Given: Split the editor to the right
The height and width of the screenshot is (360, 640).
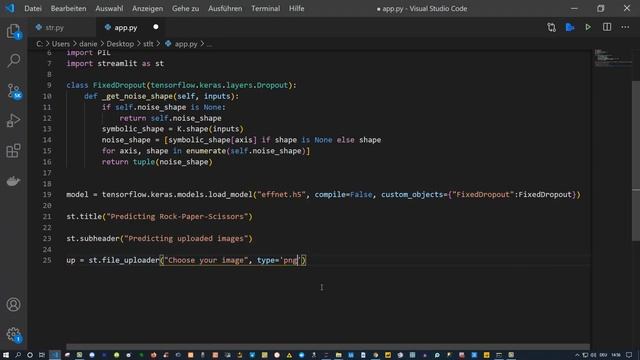Looking at the screenshot, I should pos(607,27).
